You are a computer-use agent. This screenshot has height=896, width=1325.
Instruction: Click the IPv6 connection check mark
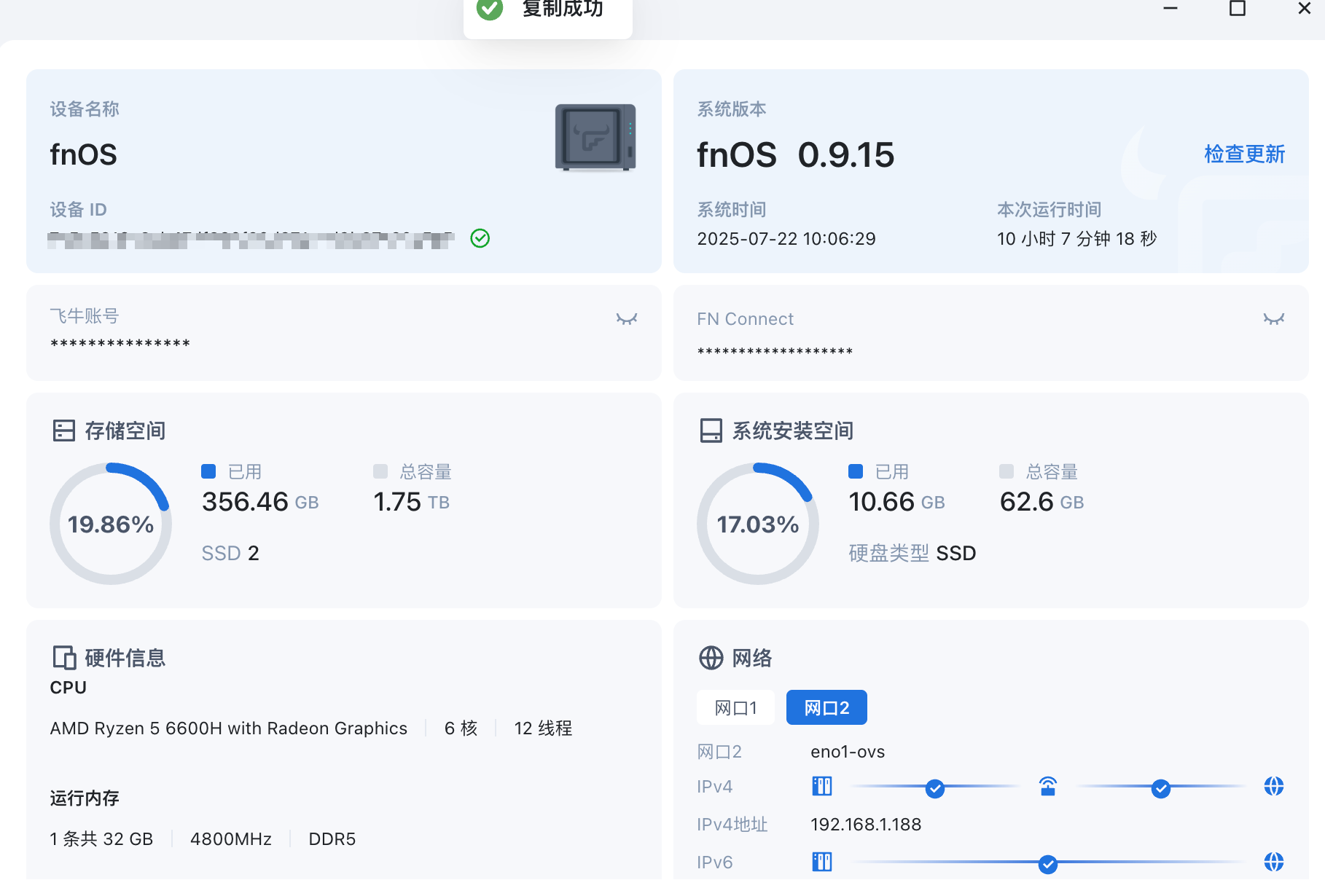click(x=1047, y=864)
